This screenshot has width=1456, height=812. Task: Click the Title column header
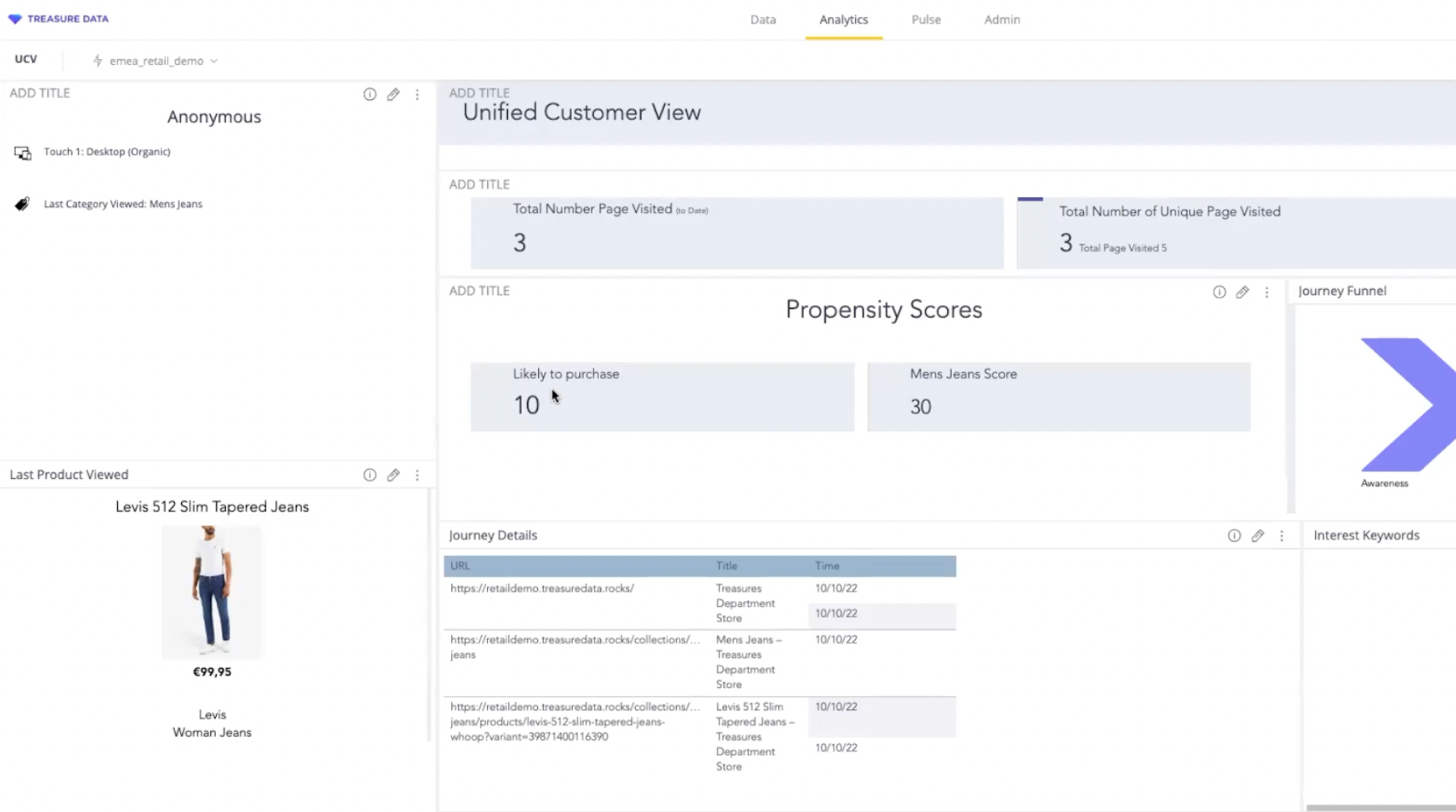tap(726, 566)
